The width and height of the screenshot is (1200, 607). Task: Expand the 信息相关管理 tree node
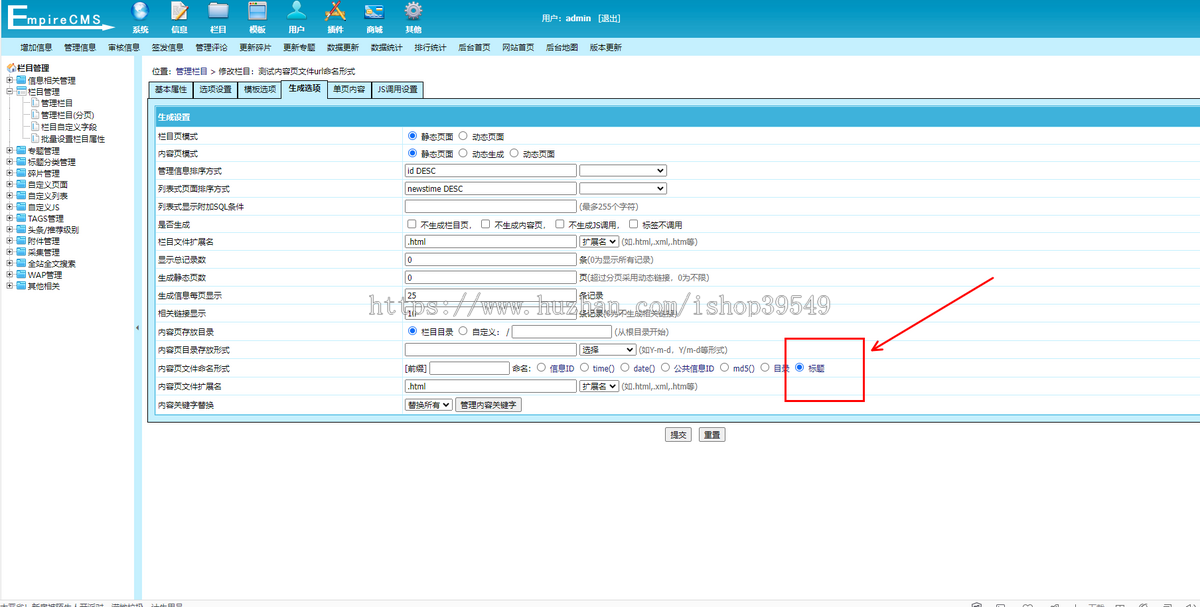tap(9, 81)
